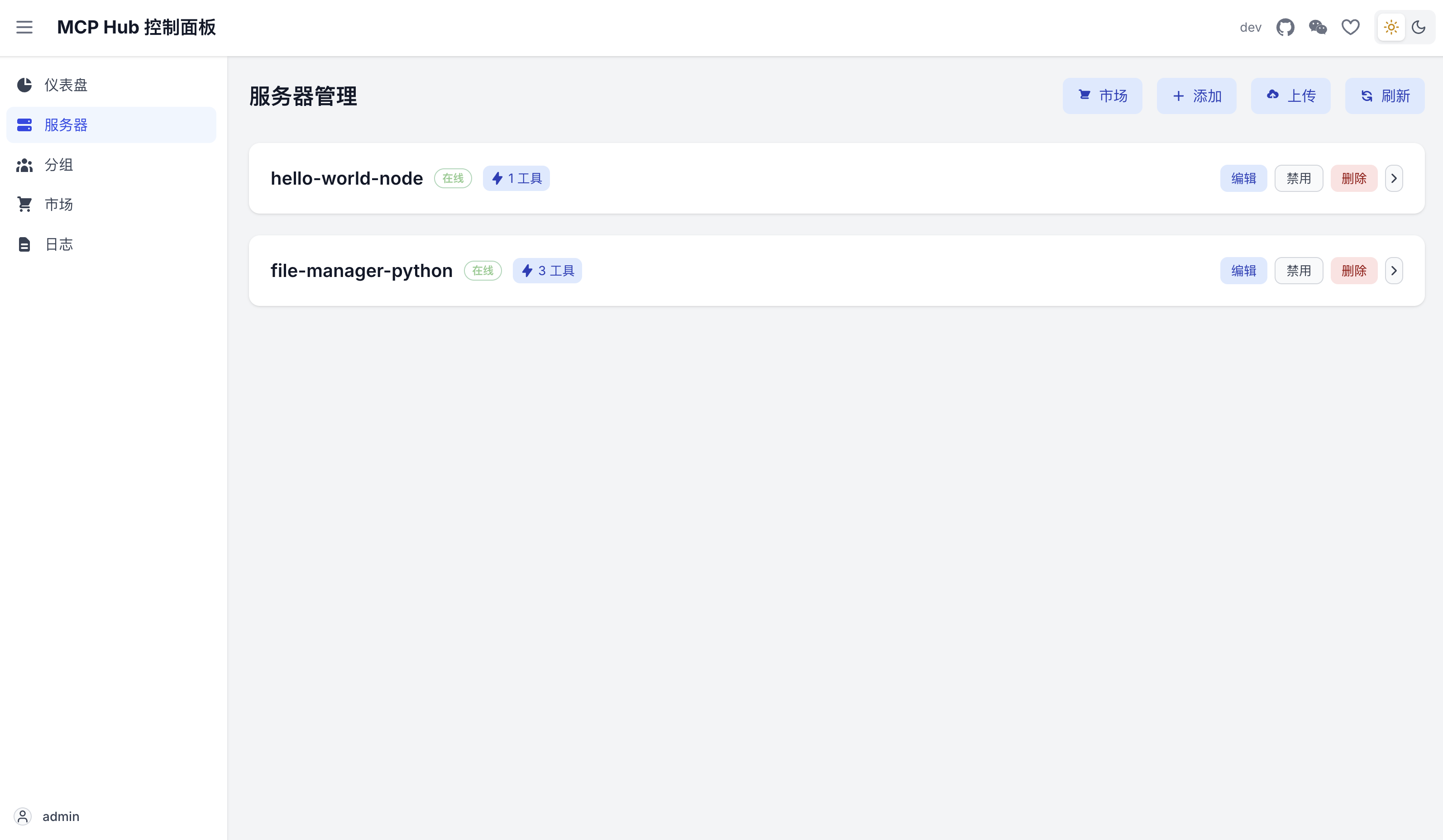Image resolution: width=1443 pixels, height=840 pixels.
Task: Open 仪表盘 dashboard in sidebar
Action: pyautogui.click(x=66, y=86)
